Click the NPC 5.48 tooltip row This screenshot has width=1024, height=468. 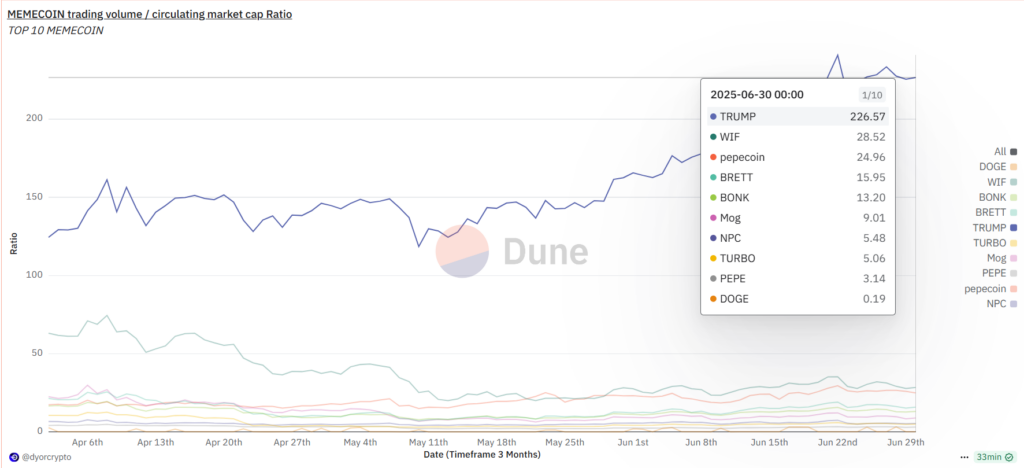798,238
